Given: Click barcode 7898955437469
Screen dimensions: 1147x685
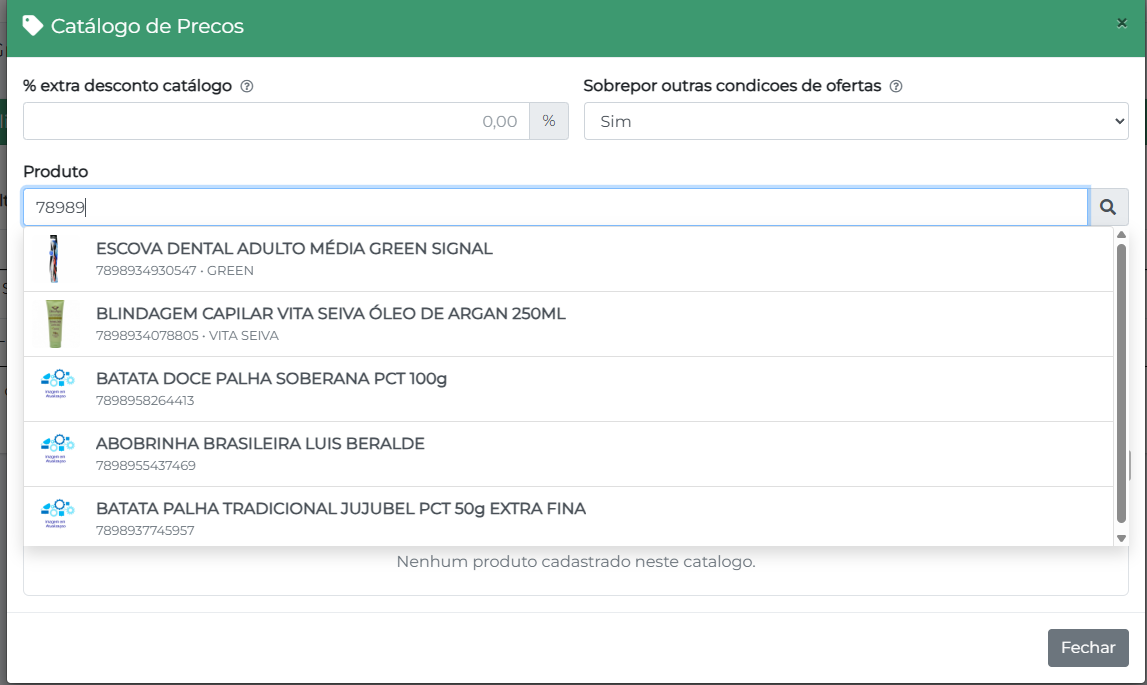Looking at the screenshot, I should pyautogui.click(x=146, y=466).
